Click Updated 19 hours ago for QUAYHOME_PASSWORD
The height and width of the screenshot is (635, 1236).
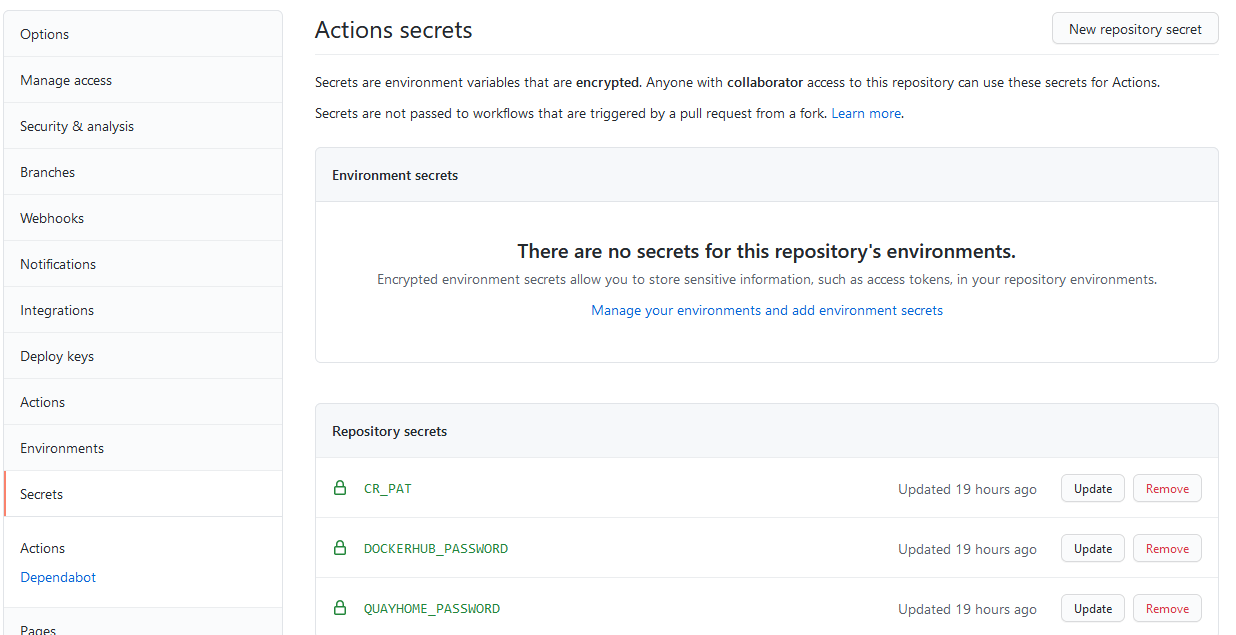pos(967,609)
